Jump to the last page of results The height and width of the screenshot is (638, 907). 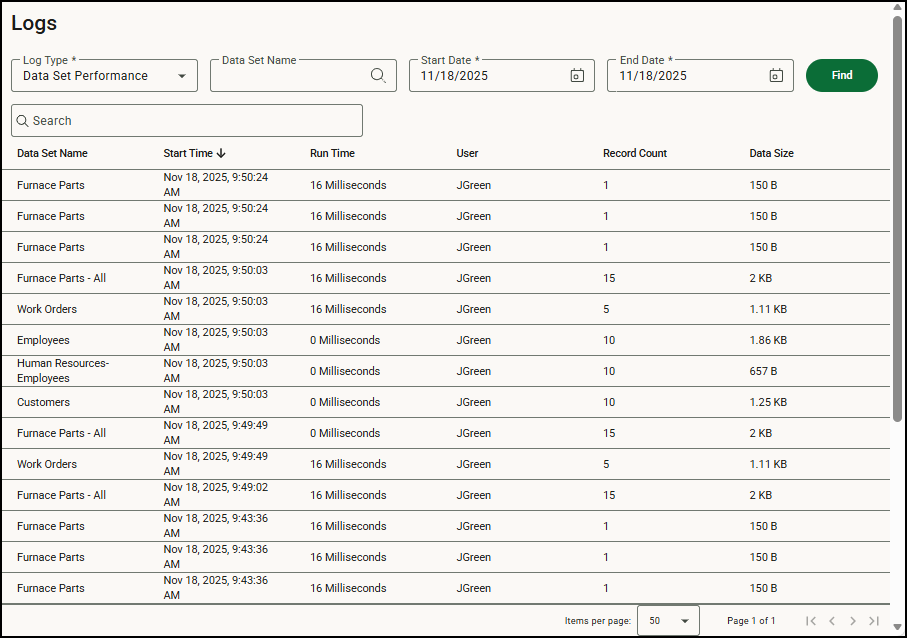click(x=874, y=621)
